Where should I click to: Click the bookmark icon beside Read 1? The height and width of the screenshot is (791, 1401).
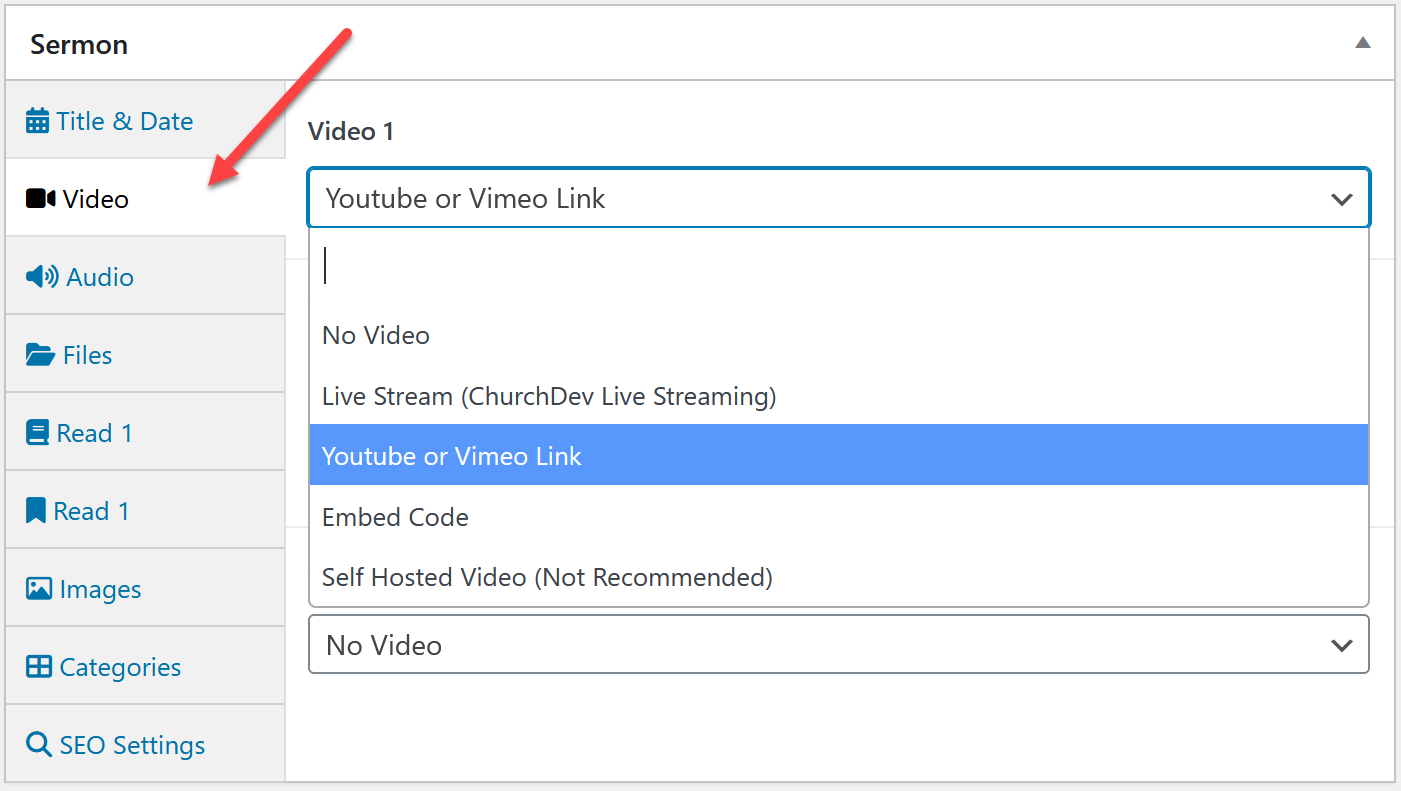coord(36,511)
